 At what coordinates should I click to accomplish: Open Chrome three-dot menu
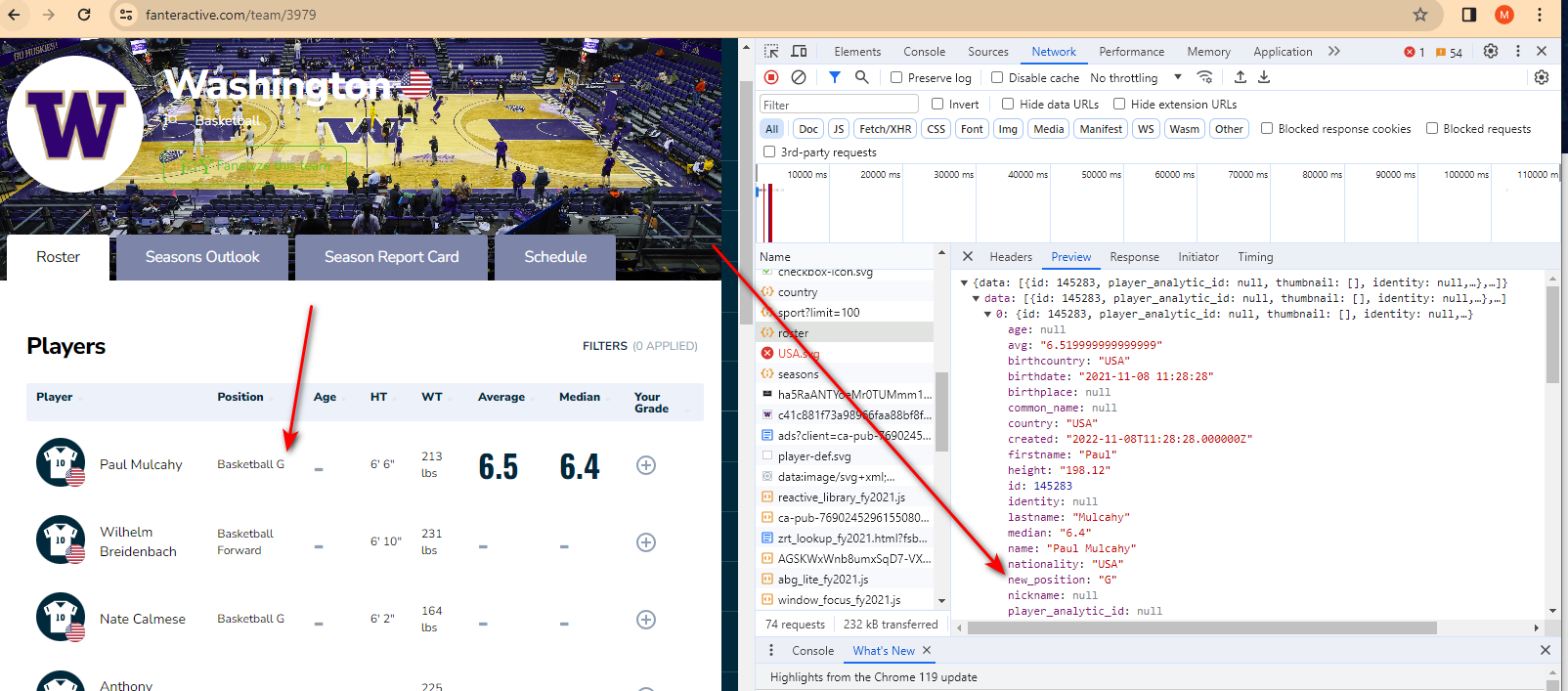1540,15
